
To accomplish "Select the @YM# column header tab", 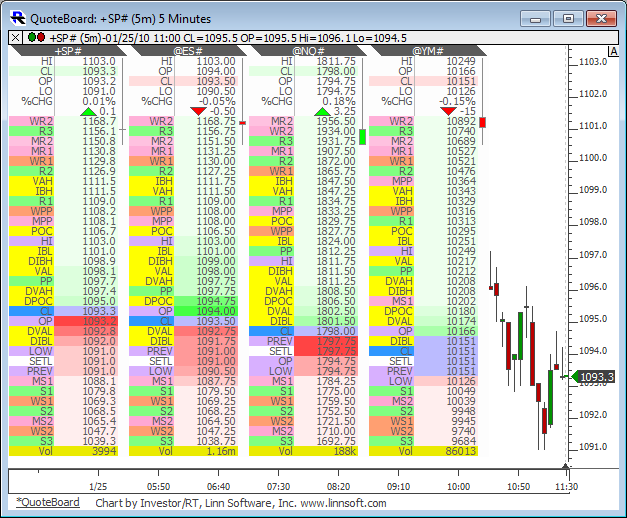I will click(428, 51).
